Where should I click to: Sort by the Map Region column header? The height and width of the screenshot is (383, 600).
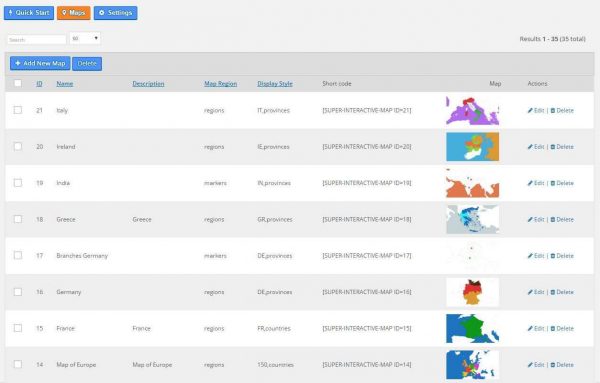tap(220, 83)
